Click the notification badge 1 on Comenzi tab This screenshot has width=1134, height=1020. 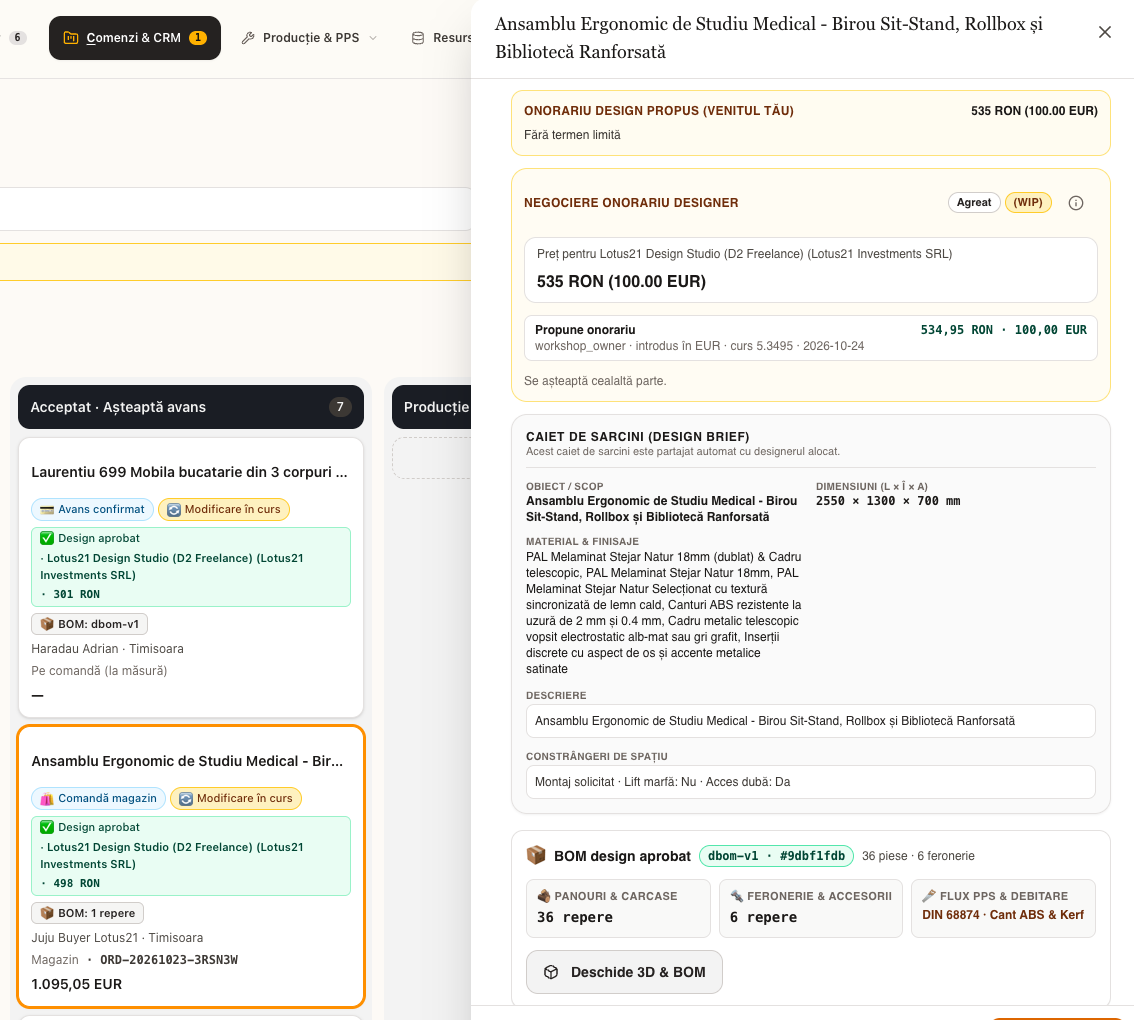click(x=197, y=38)
